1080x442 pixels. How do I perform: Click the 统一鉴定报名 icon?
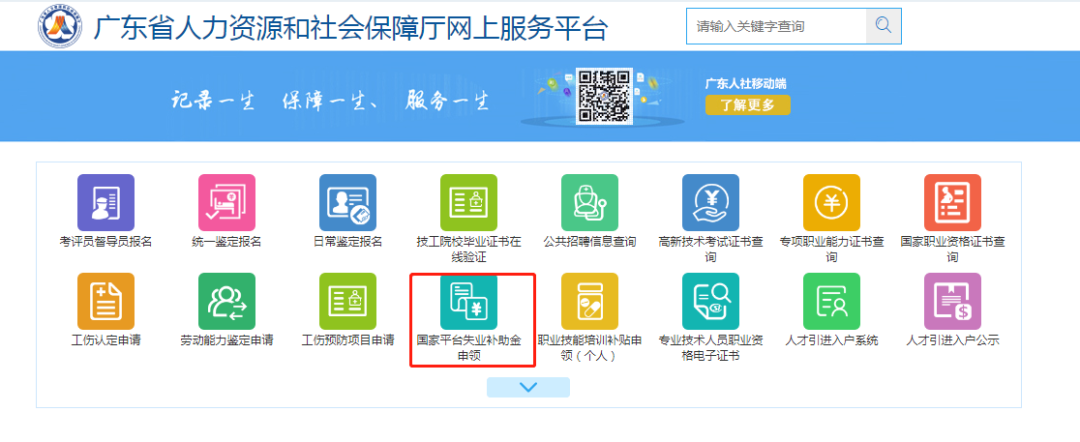point(226,202)
